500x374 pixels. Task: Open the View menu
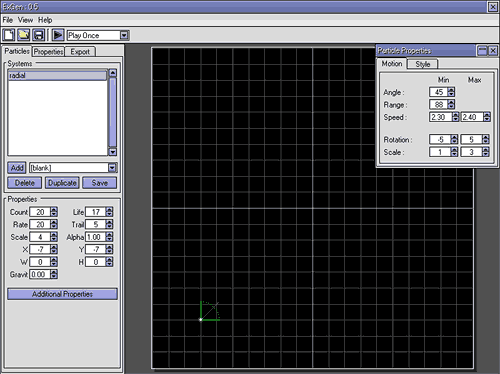[x=25, y=20]
